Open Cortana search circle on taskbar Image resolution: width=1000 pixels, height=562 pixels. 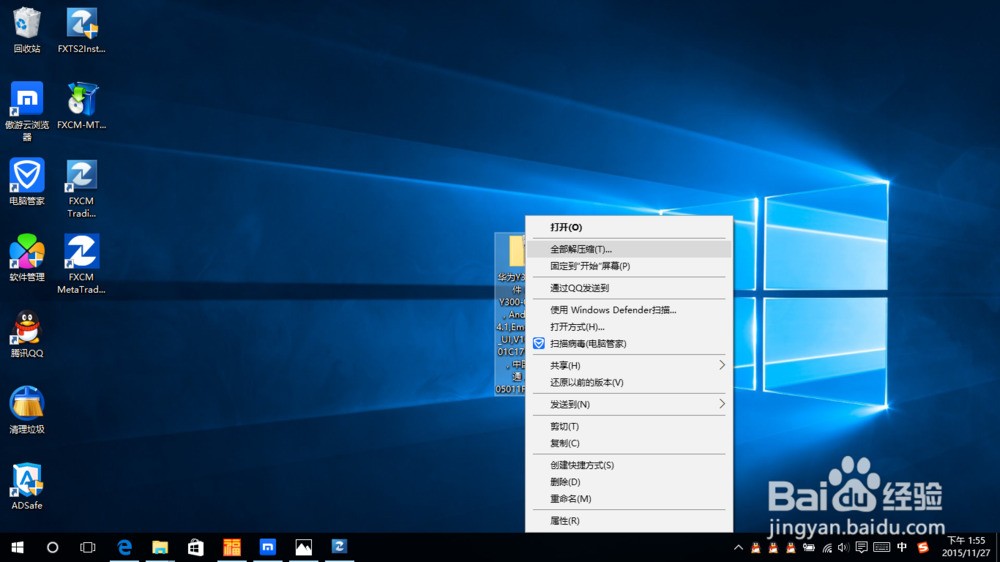click(x=52, y=547)
